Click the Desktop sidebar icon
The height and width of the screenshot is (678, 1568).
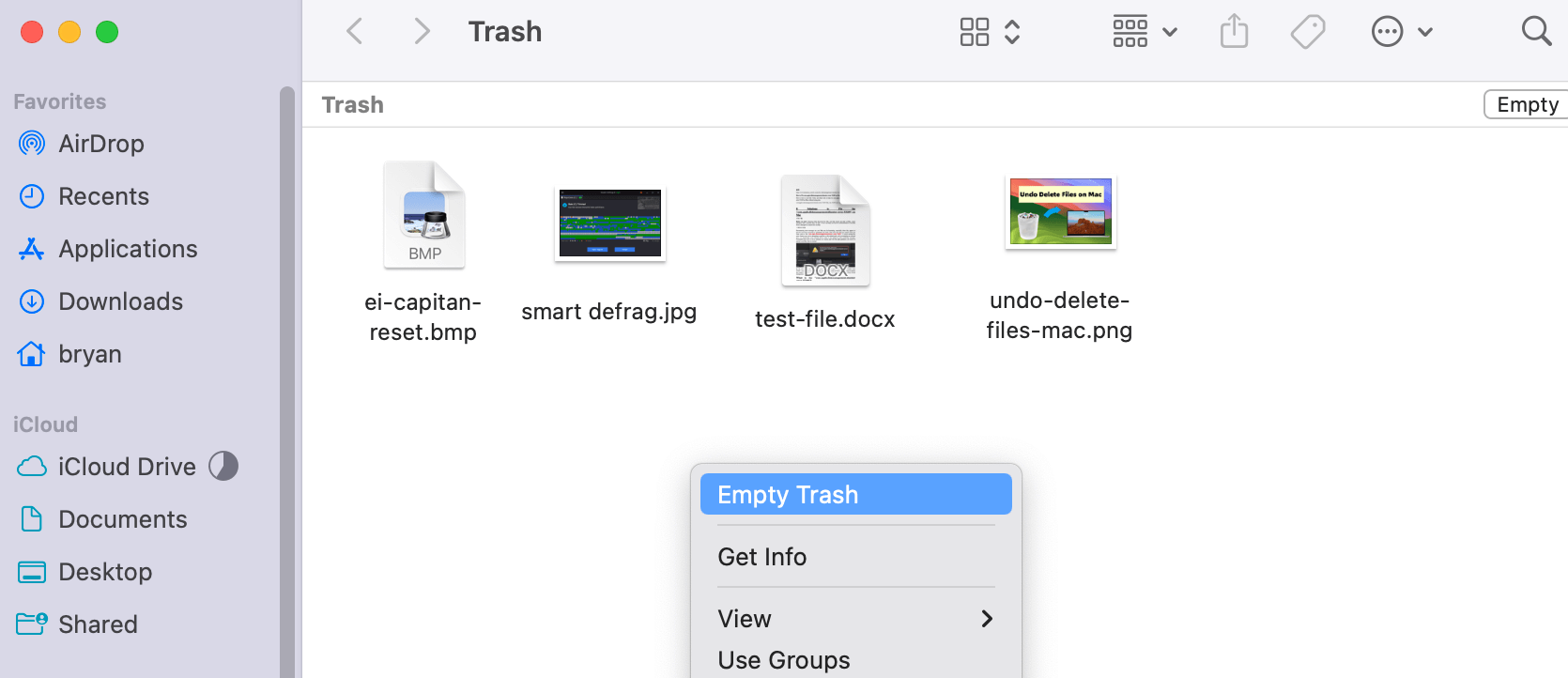point(32,572)
